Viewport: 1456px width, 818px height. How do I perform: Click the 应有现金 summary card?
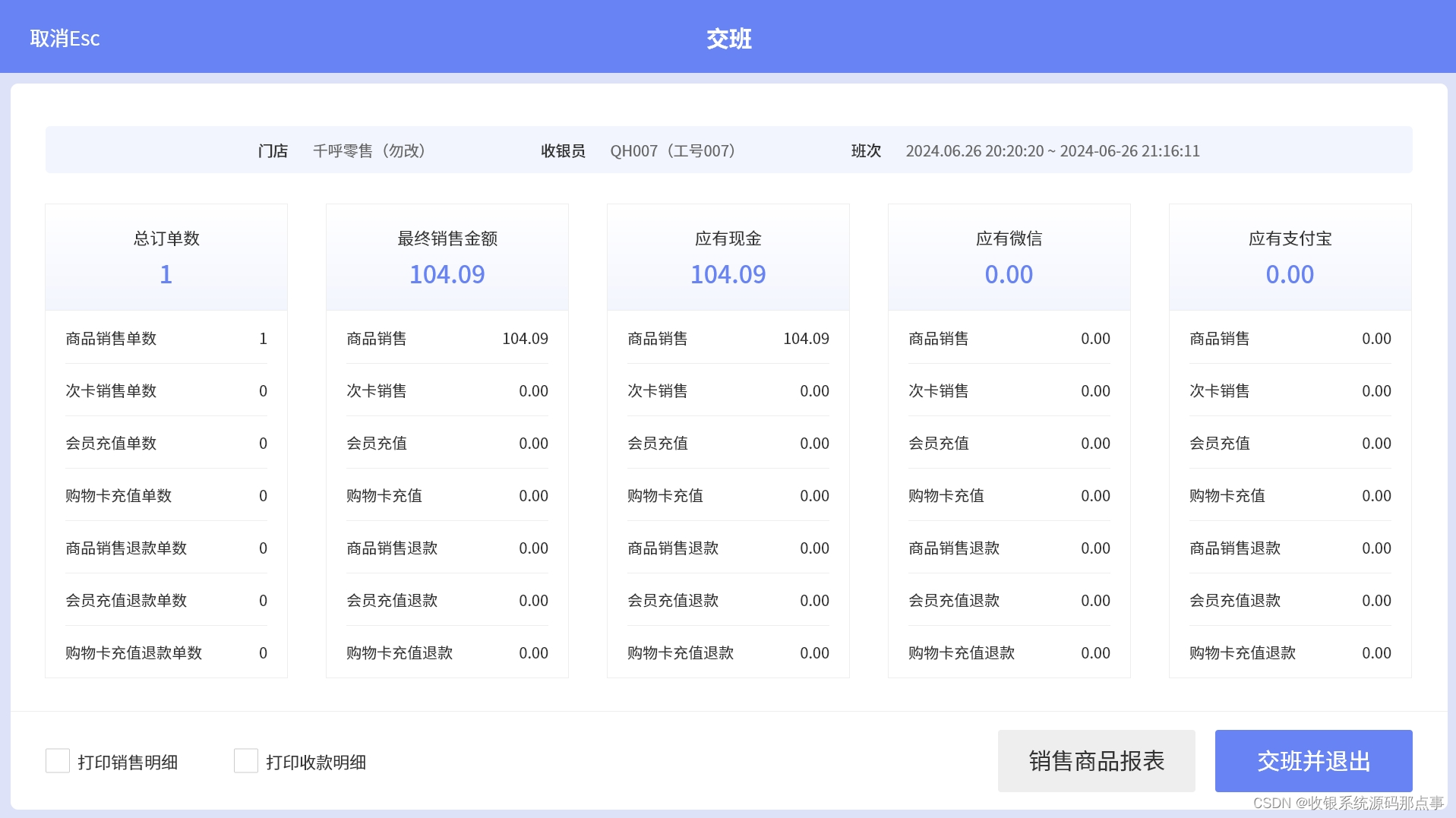(x=728, y=257)
